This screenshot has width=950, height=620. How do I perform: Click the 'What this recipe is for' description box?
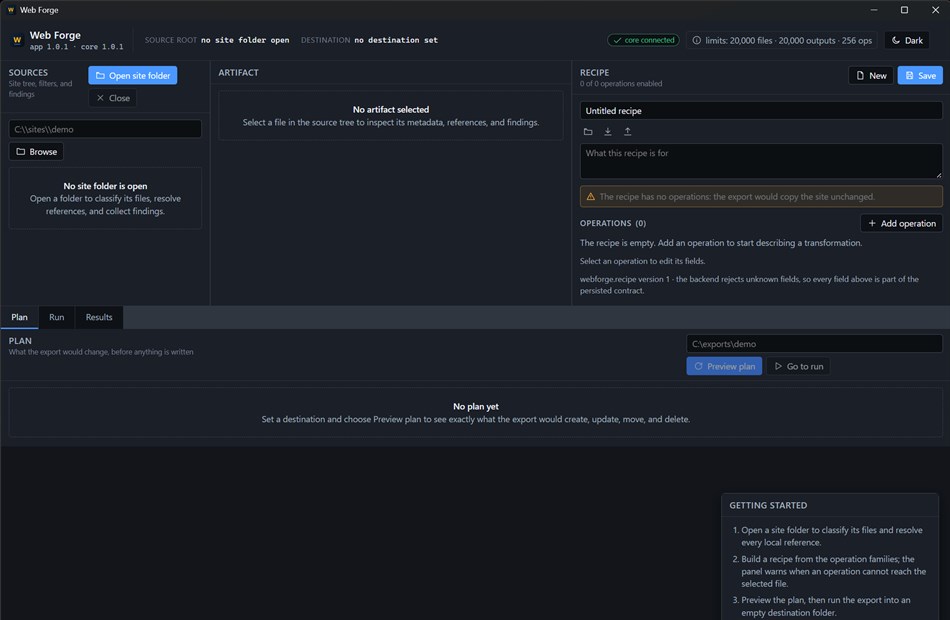coord(761,161)
